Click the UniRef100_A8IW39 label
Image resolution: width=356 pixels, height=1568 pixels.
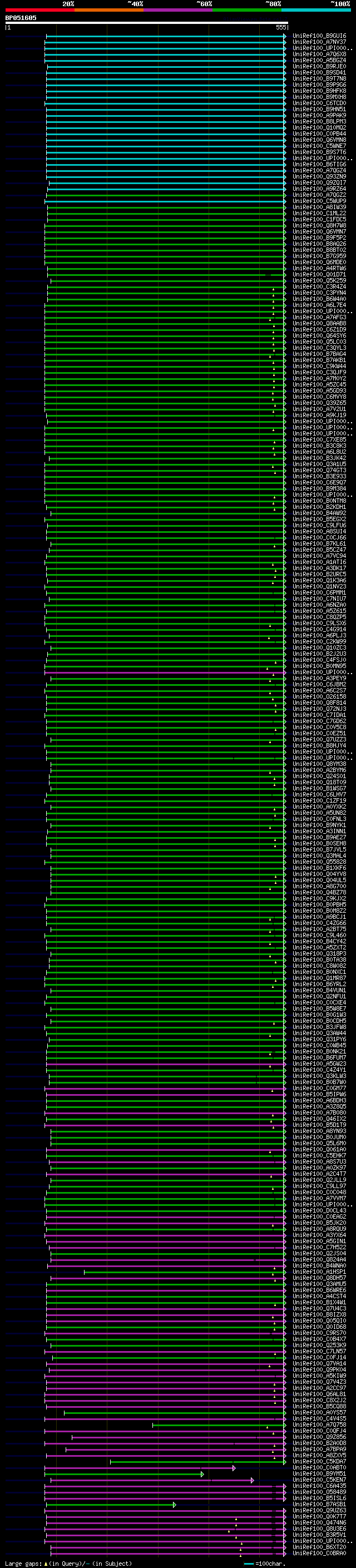point(319,207)
